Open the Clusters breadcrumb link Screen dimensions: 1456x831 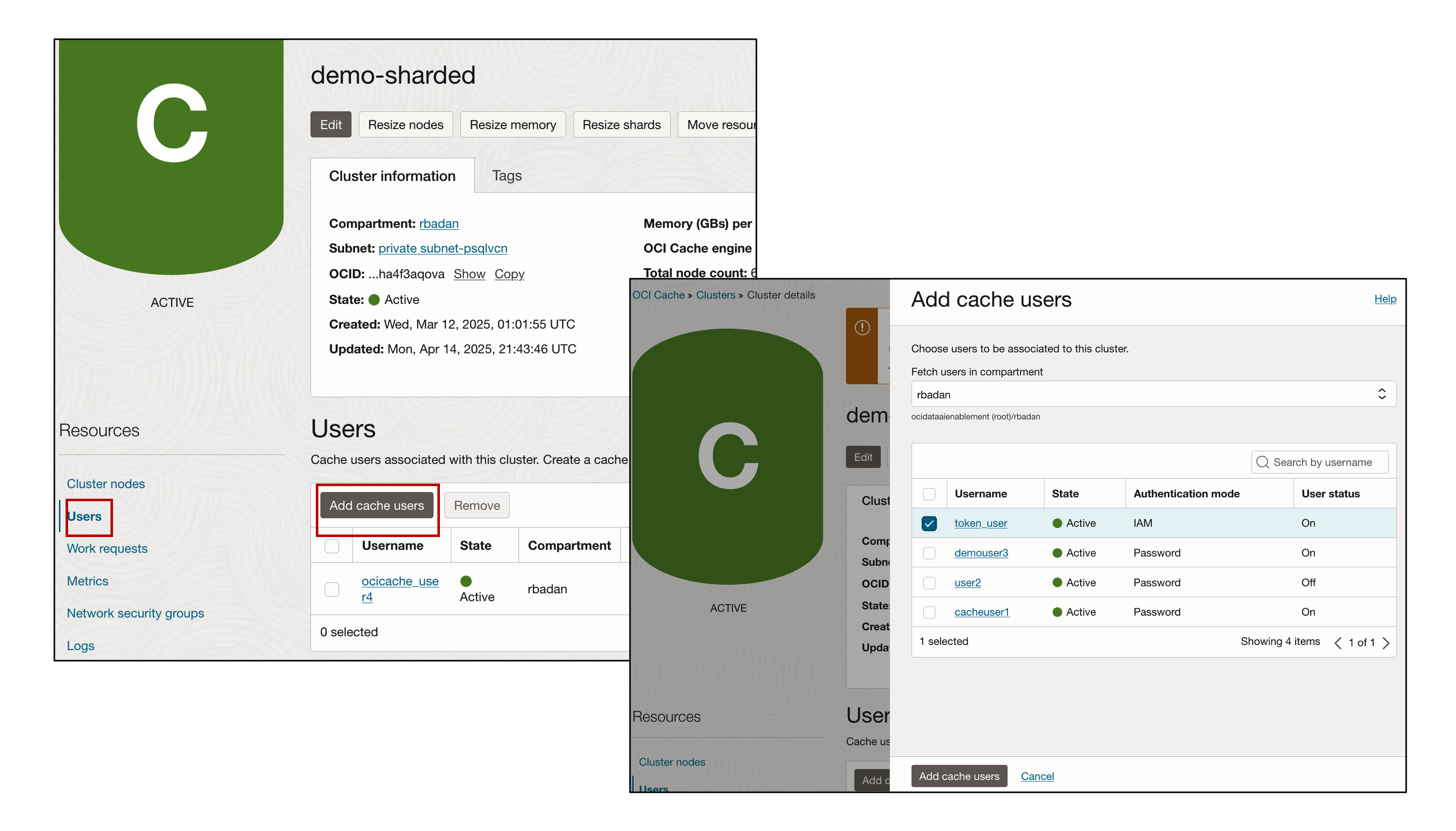[715, 294]
